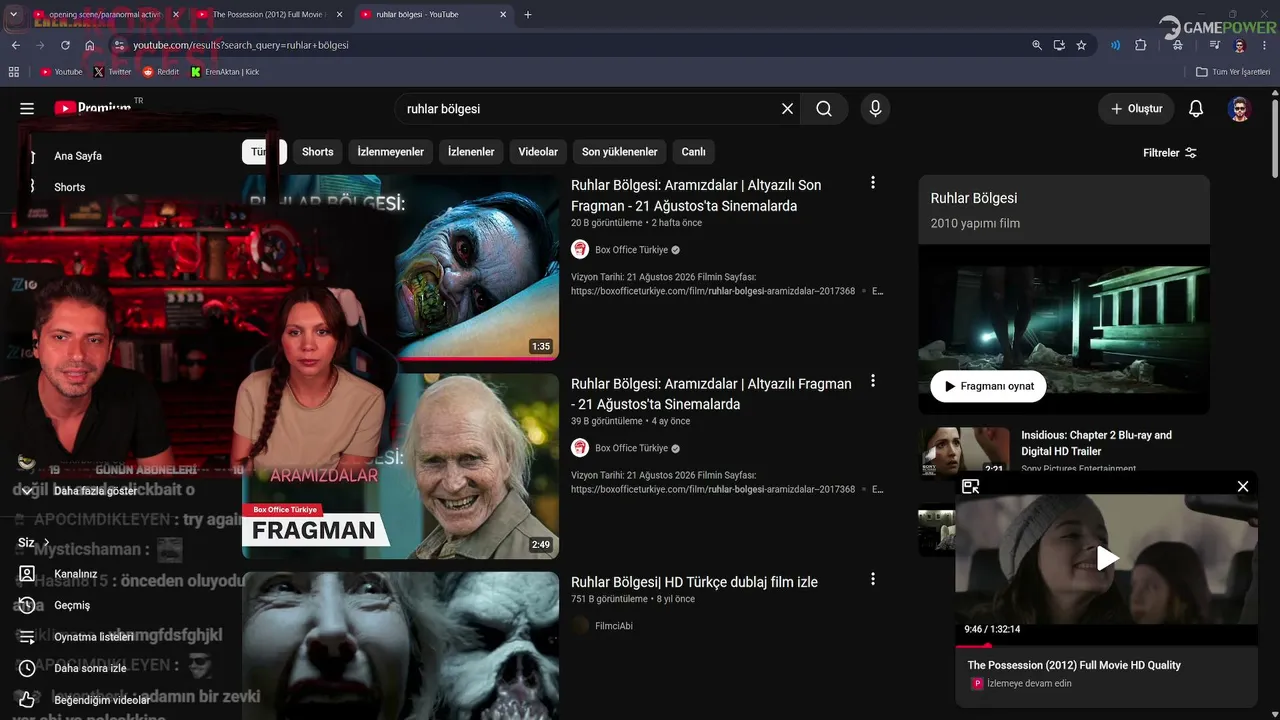This screenshot has width=1280, height=720.
Task: Open the Chrome three-dot menu
Action: click(1265, 45)
